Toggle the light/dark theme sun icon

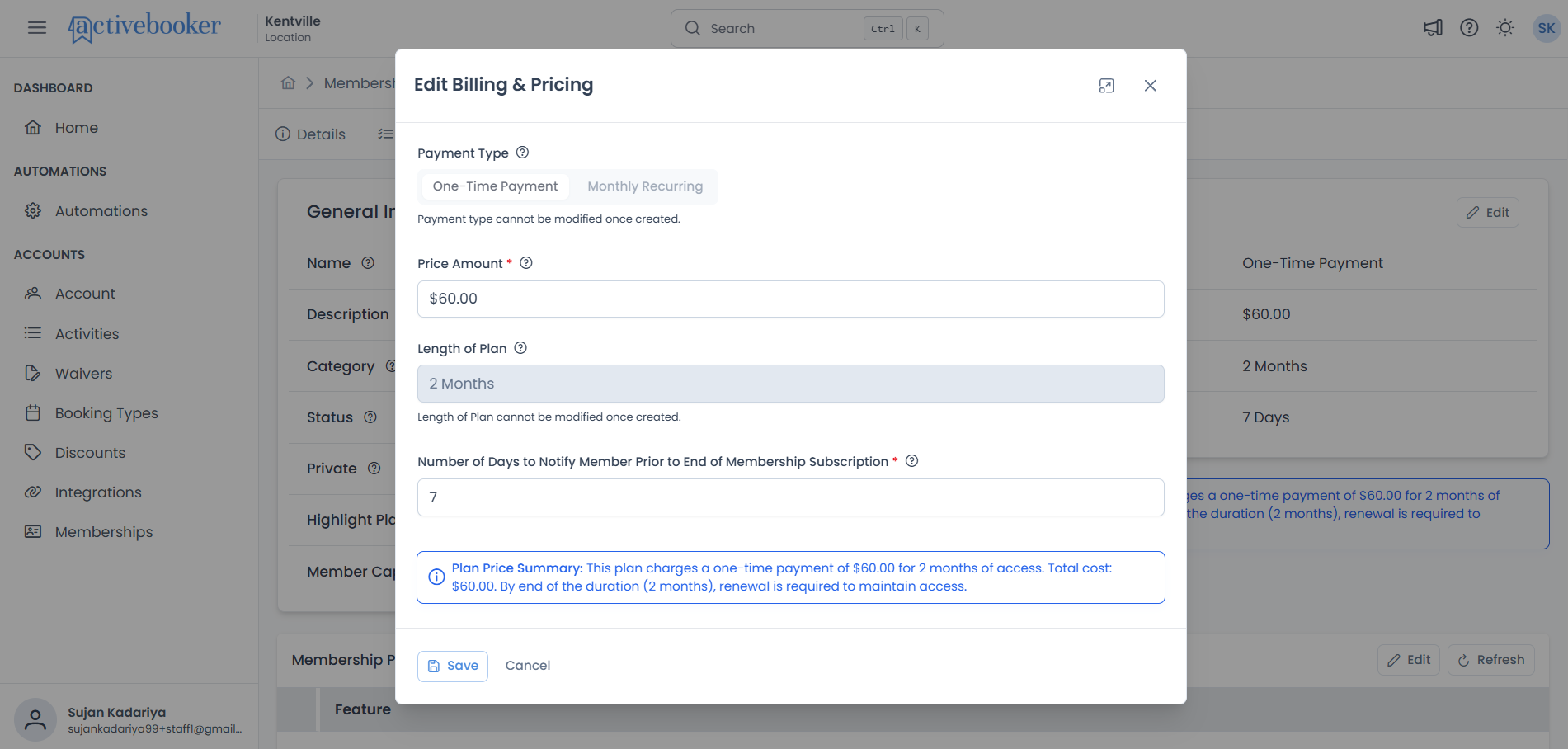pos(1505,28)
